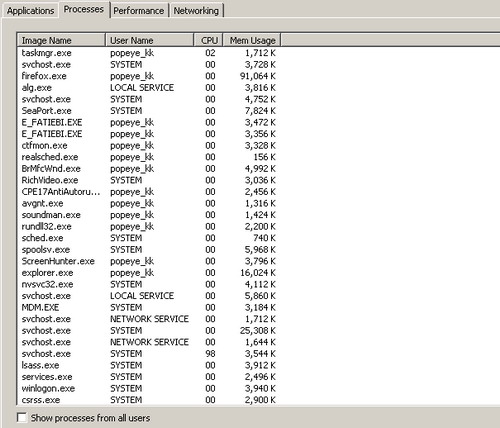The height and width of the screenshot is (428, 500).
Task: Select the svchost.exe row using 98 CPU
Action: tap(149, 353)
